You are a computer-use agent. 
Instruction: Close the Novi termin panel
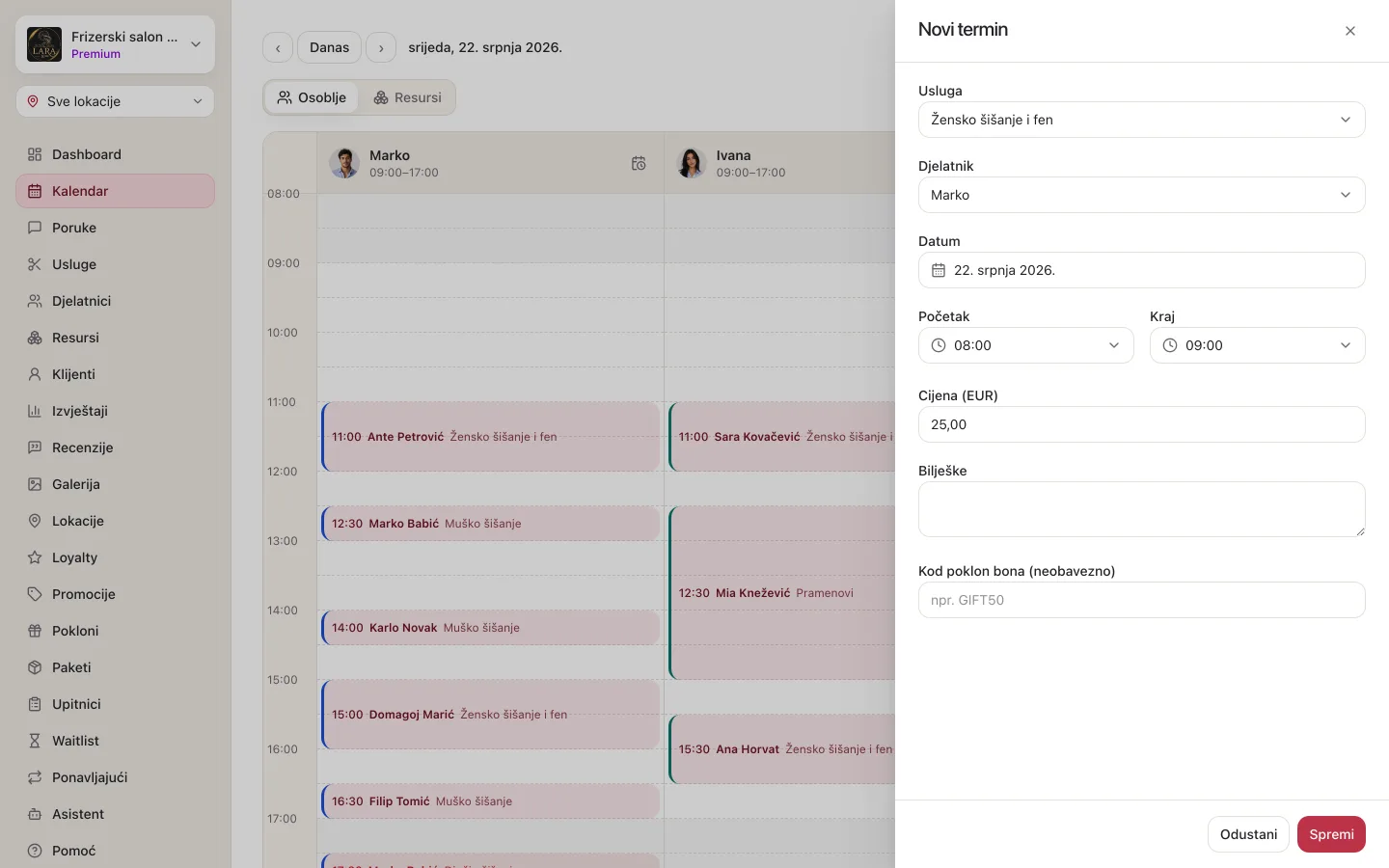coord(1350,31)
